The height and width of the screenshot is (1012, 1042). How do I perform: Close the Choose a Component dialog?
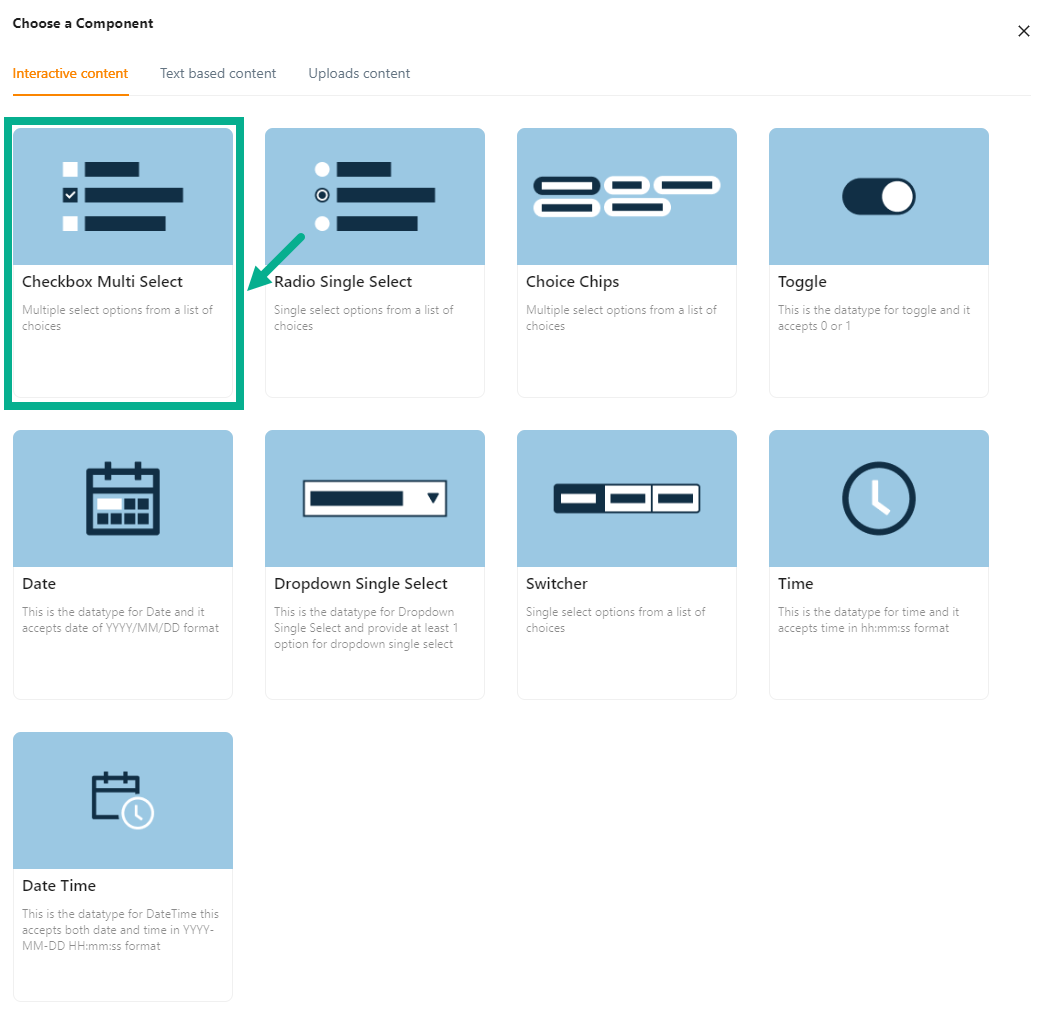tap(1023, 31)
